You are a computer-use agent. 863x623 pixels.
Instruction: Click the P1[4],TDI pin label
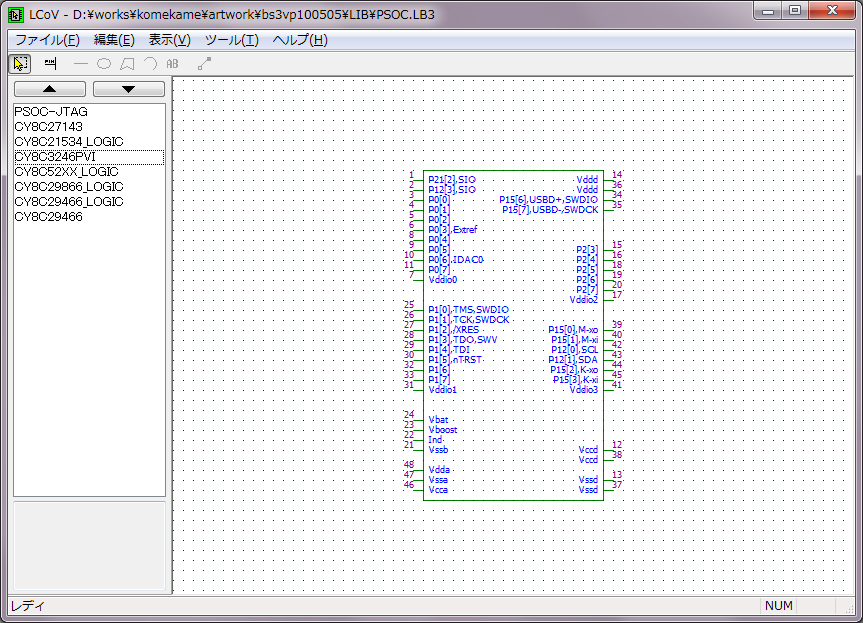pos(449,349)
